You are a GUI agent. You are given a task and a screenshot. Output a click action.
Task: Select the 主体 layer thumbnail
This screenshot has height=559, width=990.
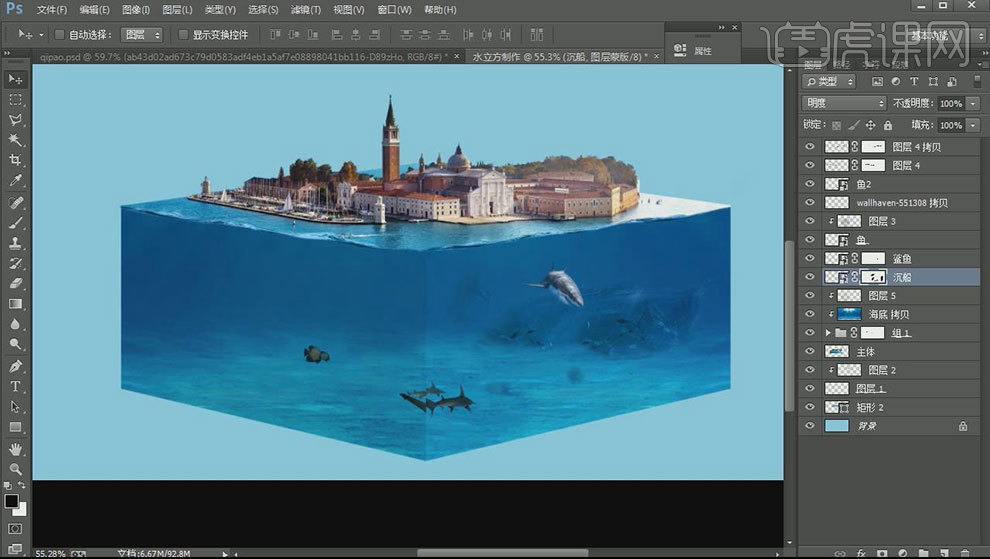[836, 352]
